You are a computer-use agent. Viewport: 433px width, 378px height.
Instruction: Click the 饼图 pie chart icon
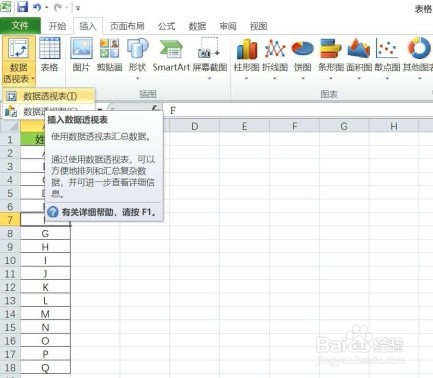[303, 49]
